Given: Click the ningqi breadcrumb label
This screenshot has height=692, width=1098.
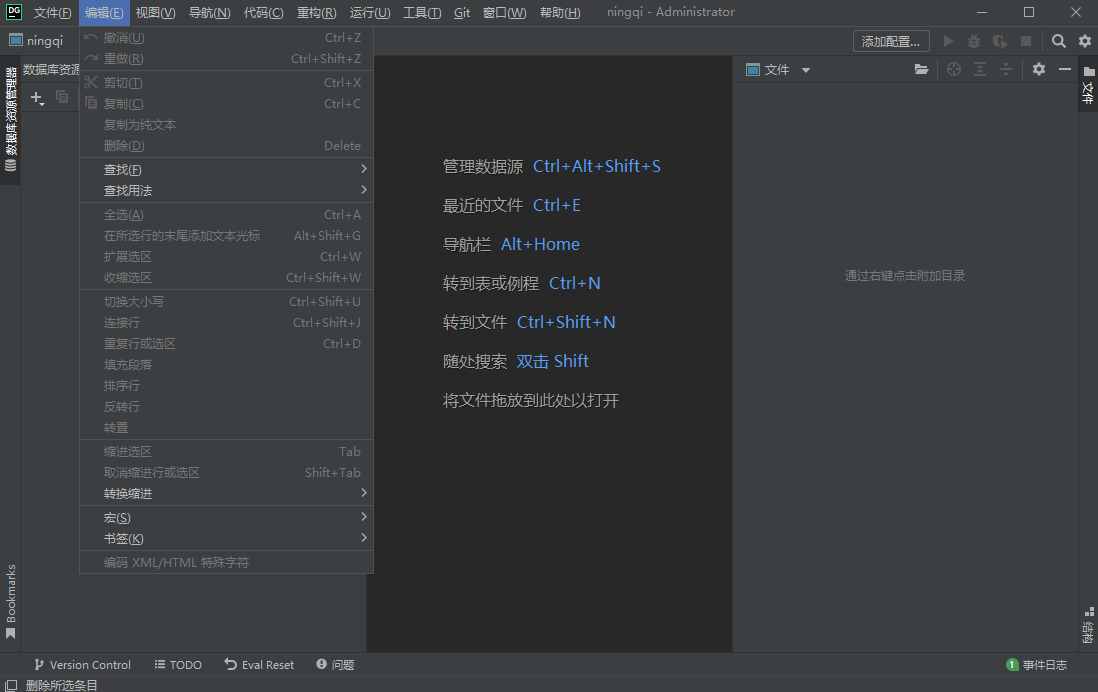Looking at the screenshot, I should point(45,41).
